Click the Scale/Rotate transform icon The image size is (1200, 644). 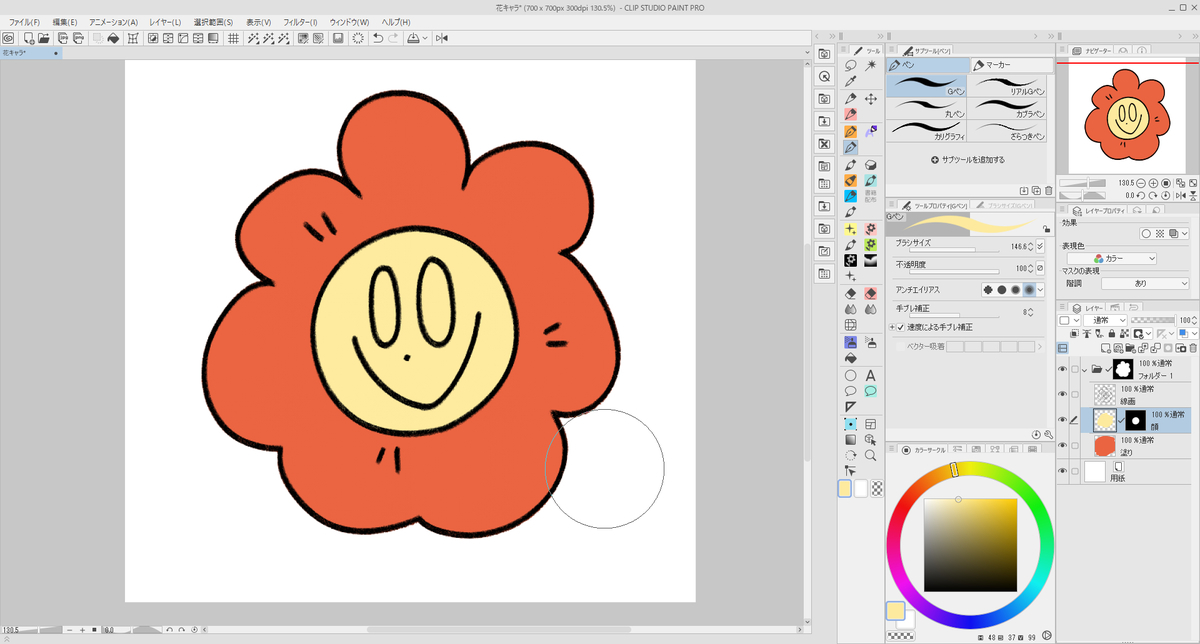(133, 38)
